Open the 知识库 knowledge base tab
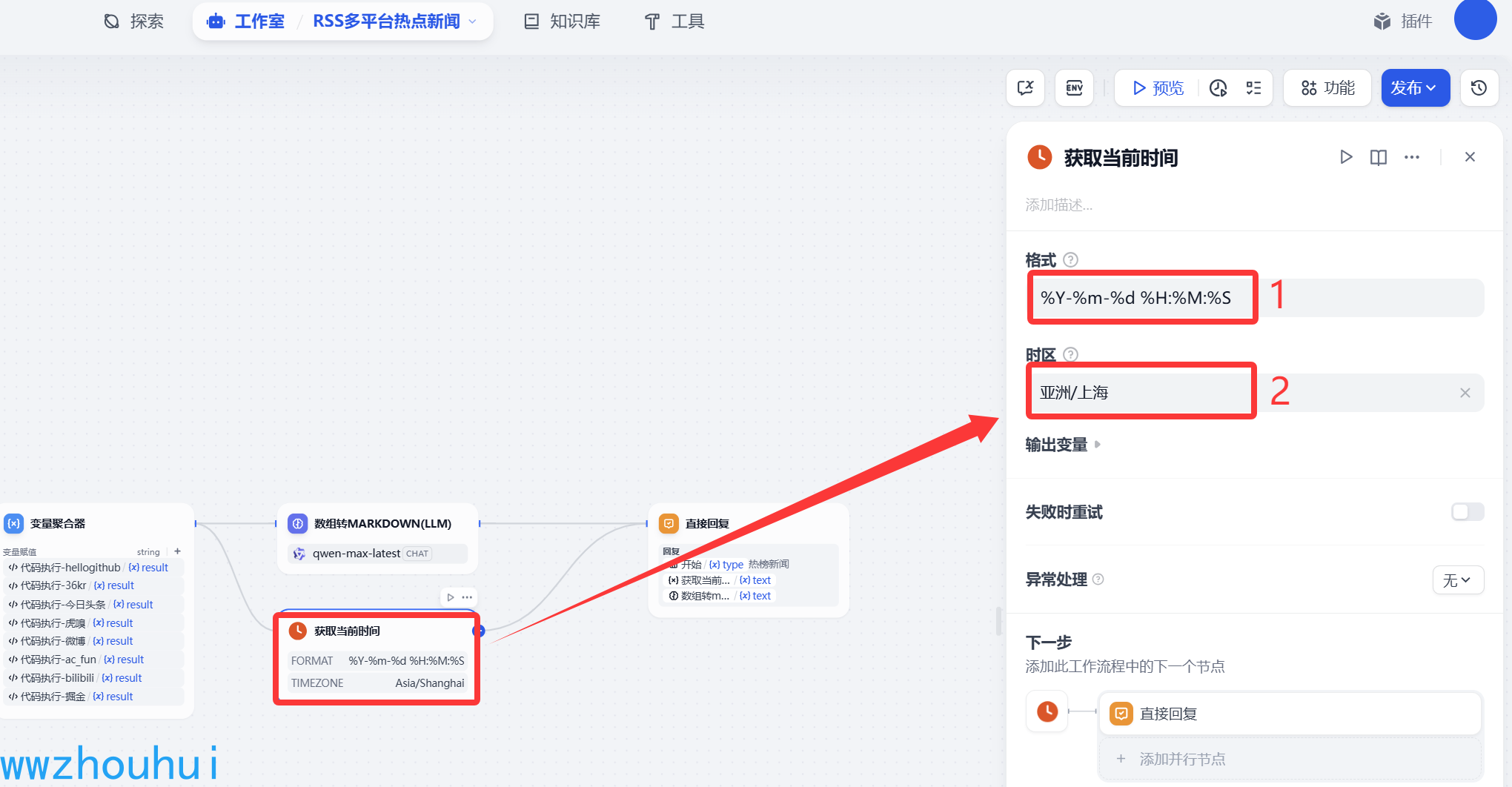This screenshot has height=787, width=1512. [x=563, y=21]
